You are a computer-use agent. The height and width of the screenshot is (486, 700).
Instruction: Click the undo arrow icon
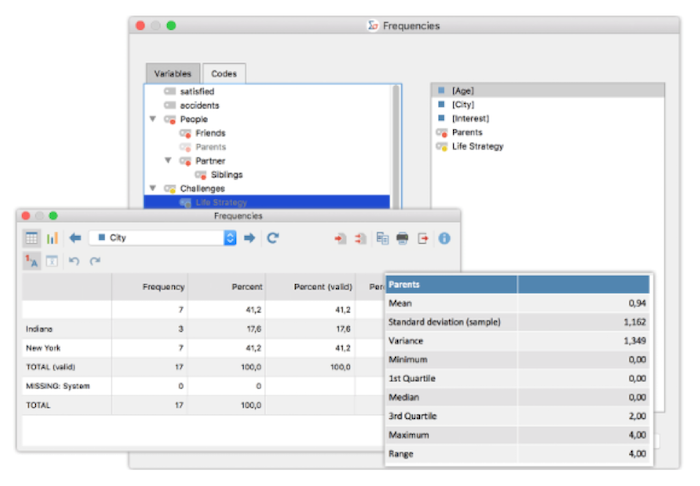[74, 261]
